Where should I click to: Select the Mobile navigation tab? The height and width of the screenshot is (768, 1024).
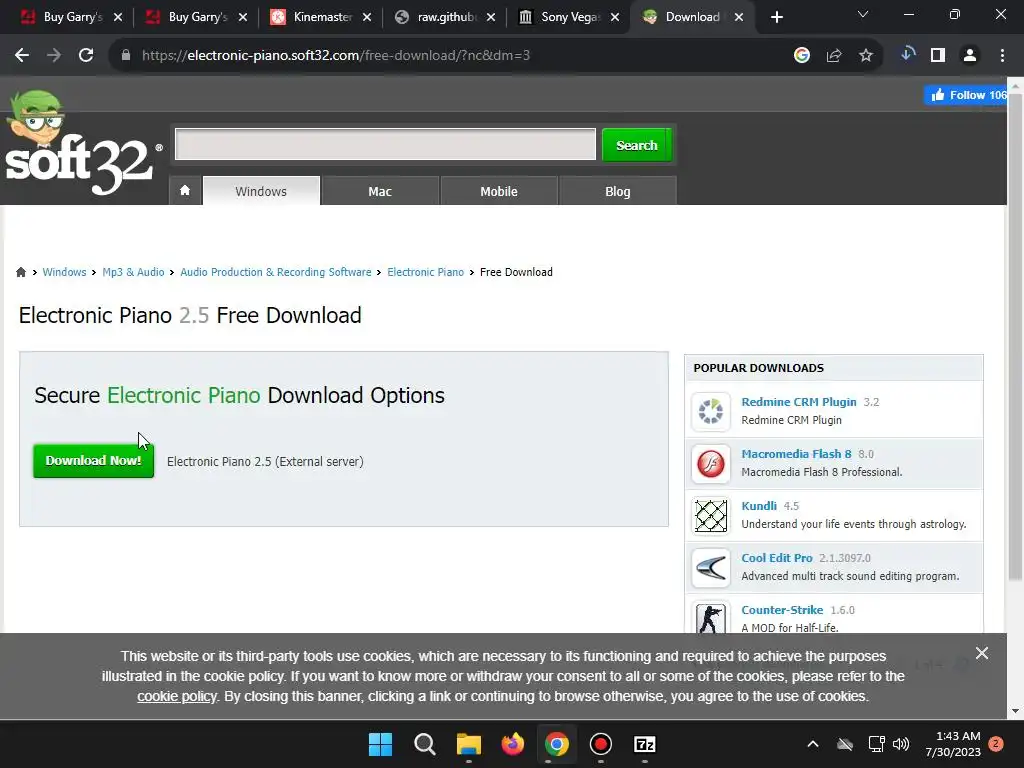pos(499,191)
